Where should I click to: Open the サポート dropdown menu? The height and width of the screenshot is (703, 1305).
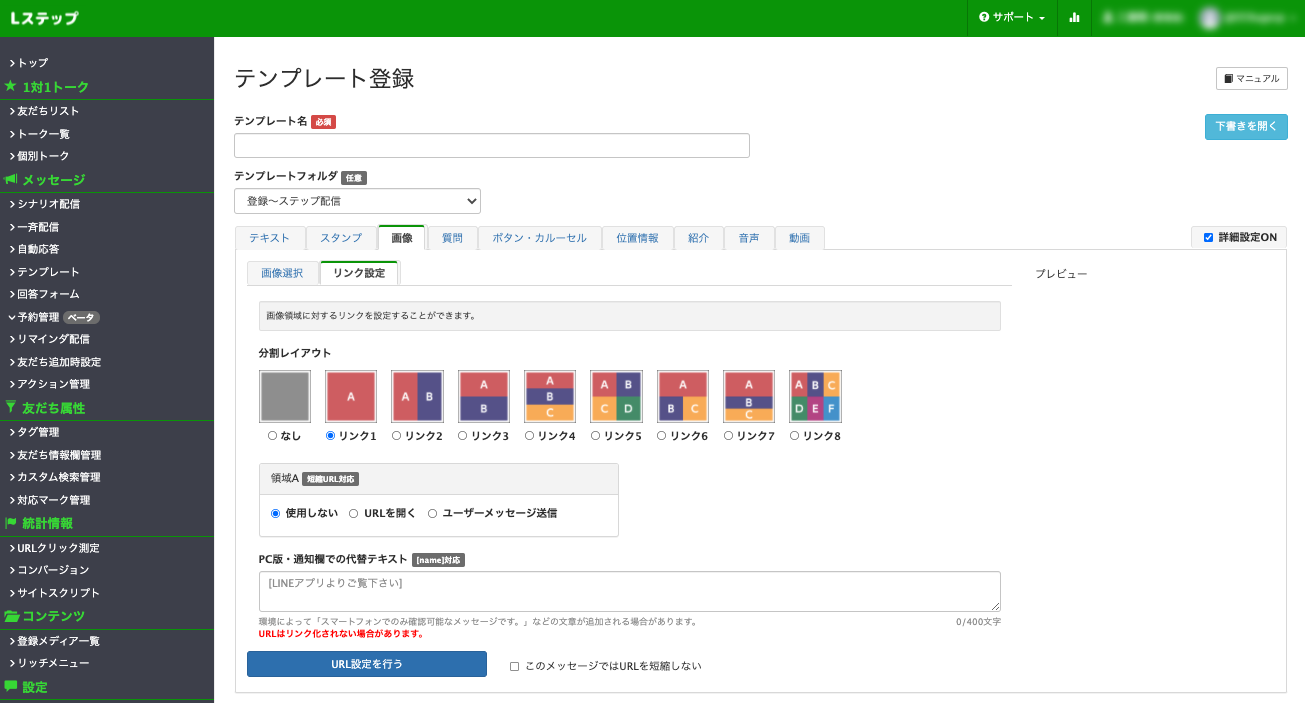1012,18
